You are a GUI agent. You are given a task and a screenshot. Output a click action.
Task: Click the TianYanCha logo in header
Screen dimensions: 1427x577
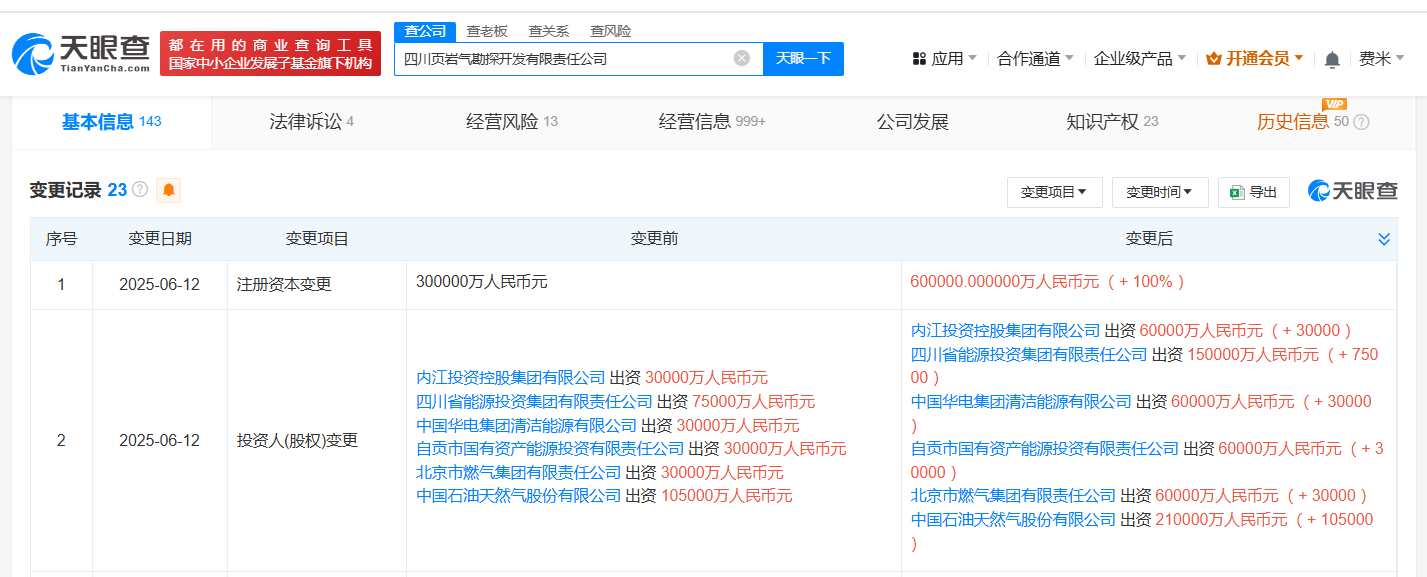pyautogui.click(x=81, y=53)
